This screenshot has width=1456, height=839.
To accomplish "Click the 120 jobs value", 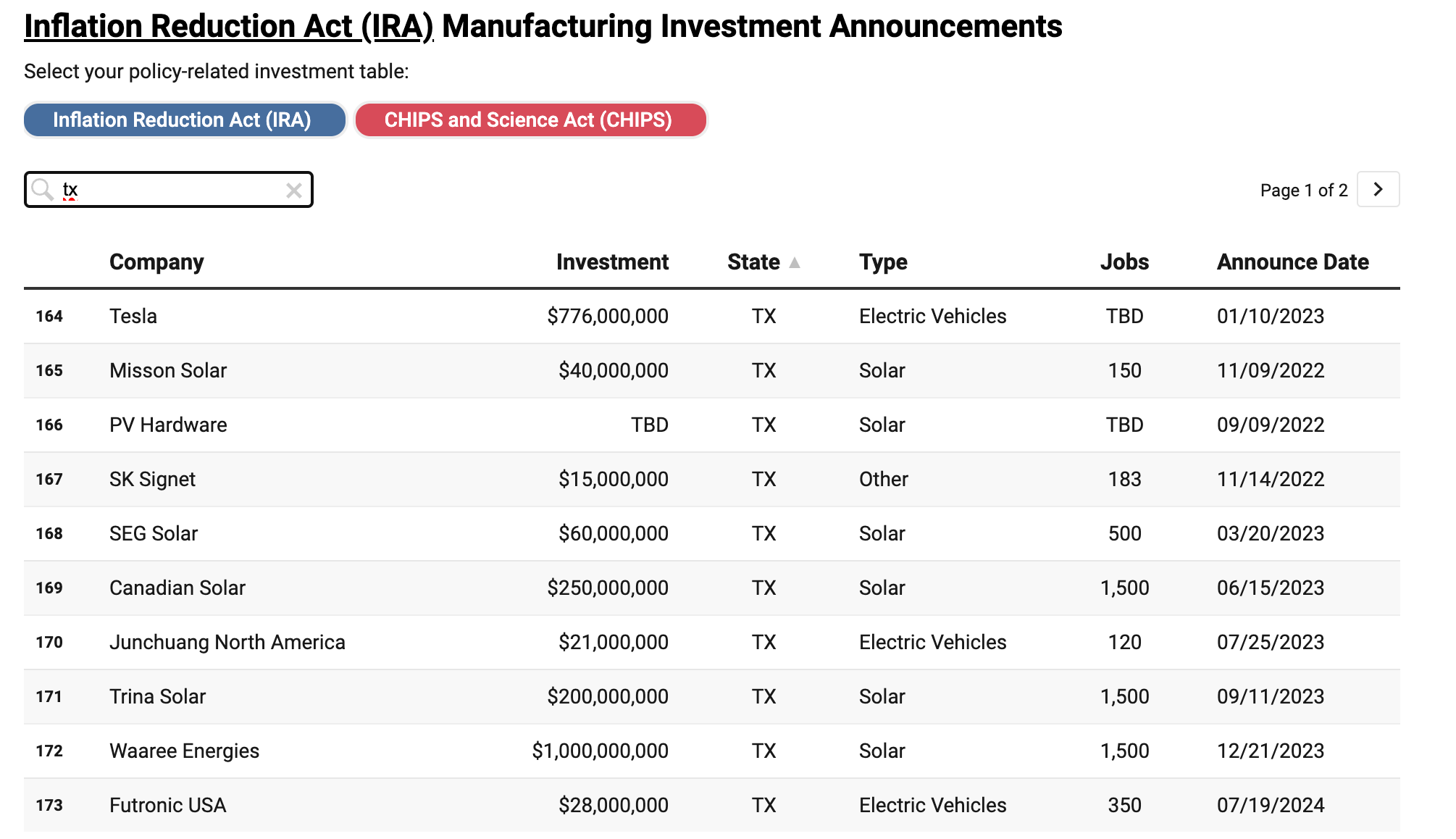I will (1124, 642).
